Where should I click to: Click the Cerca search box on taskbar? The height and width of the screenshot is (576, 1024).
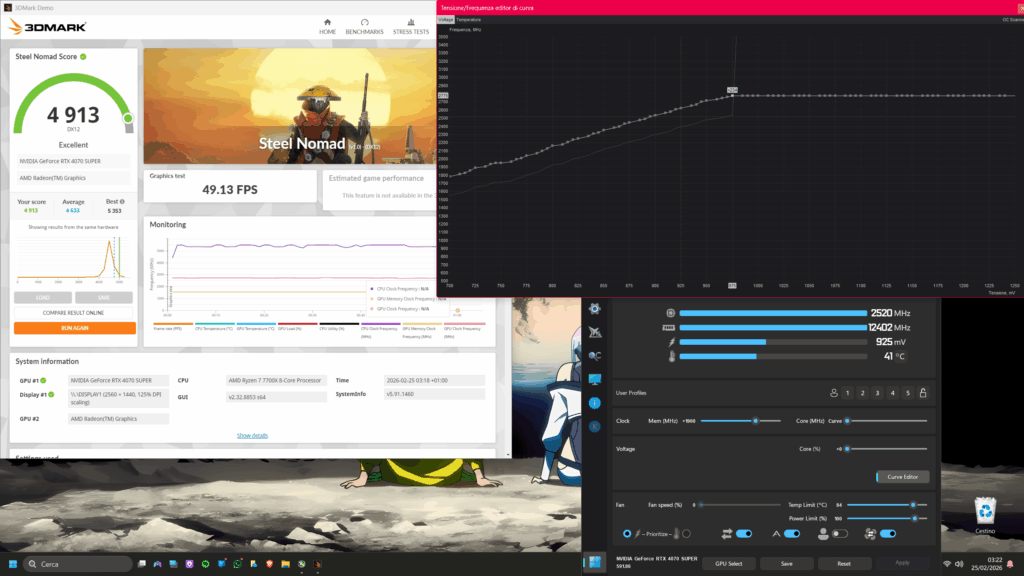[x=77, y=564]
